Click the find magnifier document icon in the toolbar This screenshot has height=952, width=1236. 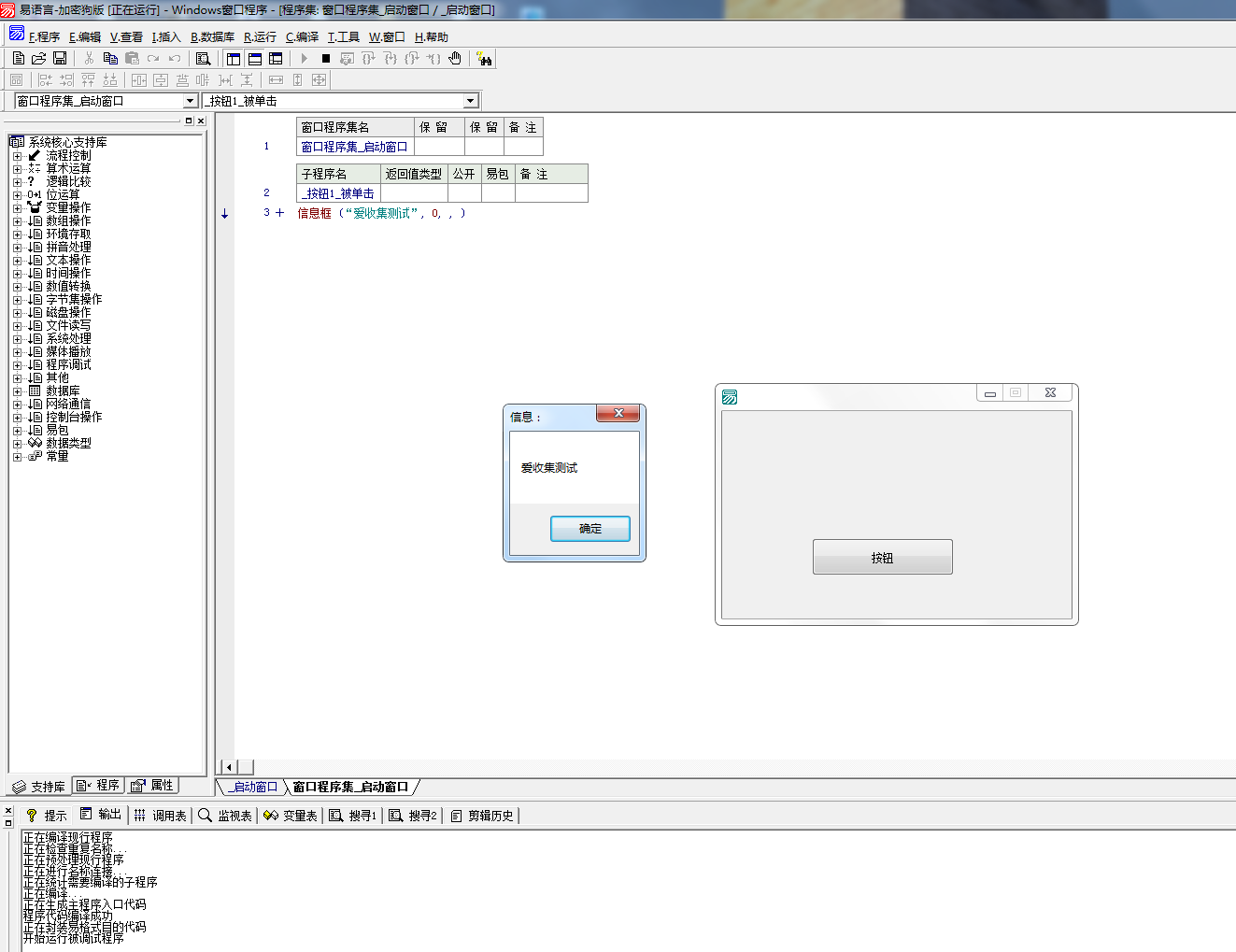[x=203, y=58]
